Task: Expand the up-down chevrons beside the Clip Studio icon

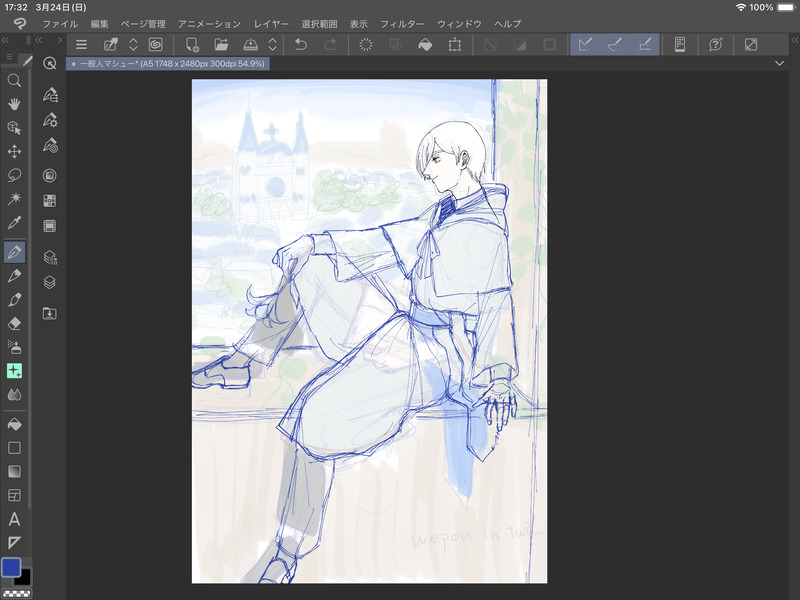Action: (x=133, y=44)
